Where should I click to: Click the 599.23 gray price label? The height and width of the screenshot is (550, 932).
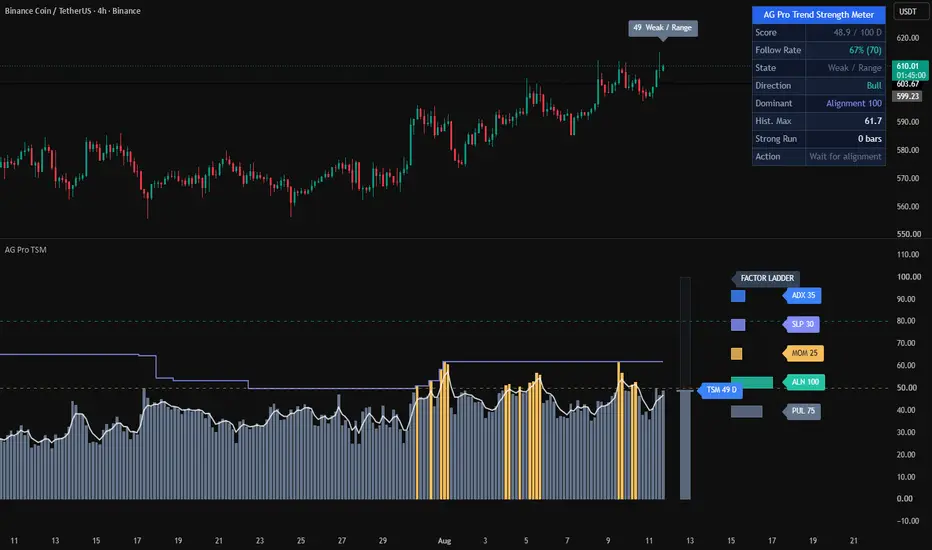point(907,96)
